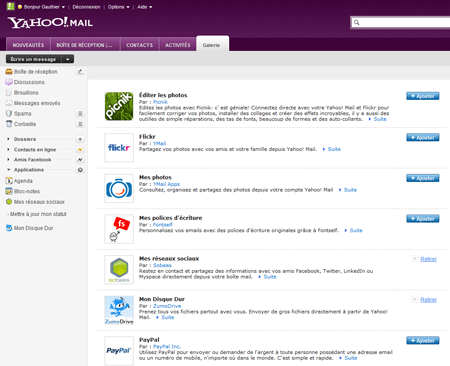
Task: Expand the Dossiers section
Action: 8,139
